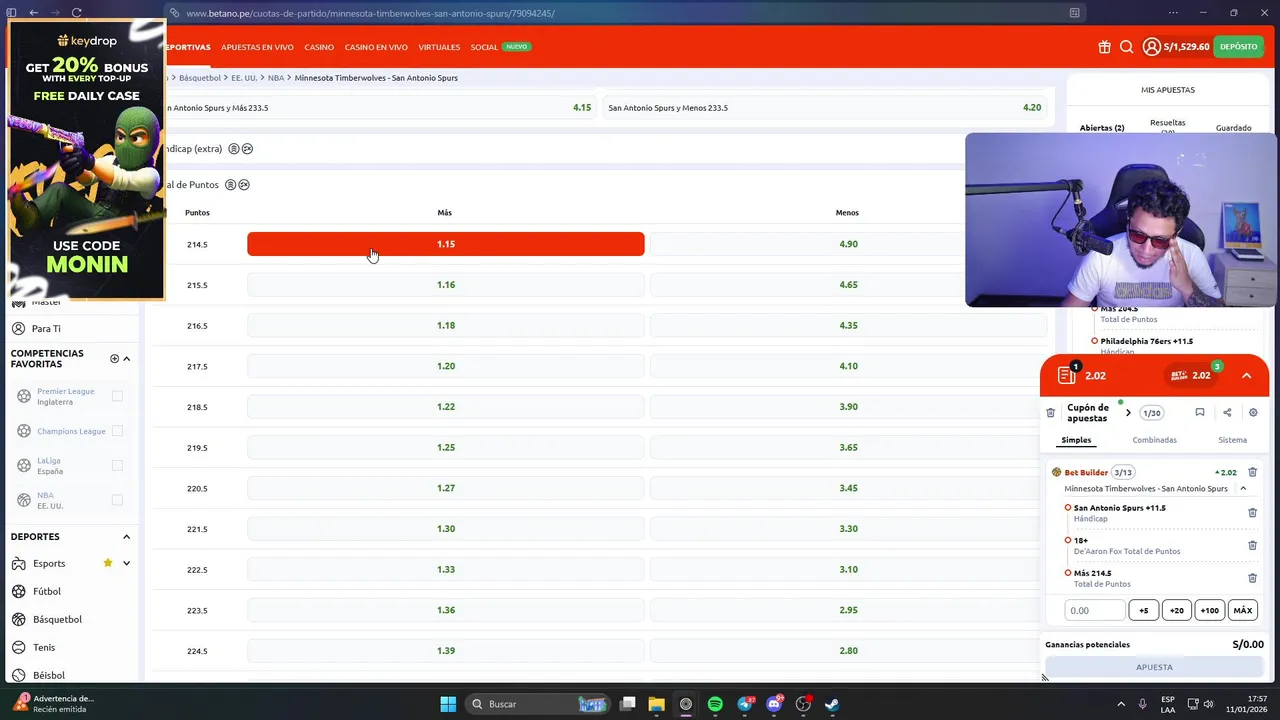Click the green Depósito button
This screenshot has height=720, width=1280.
(1238, 47)
